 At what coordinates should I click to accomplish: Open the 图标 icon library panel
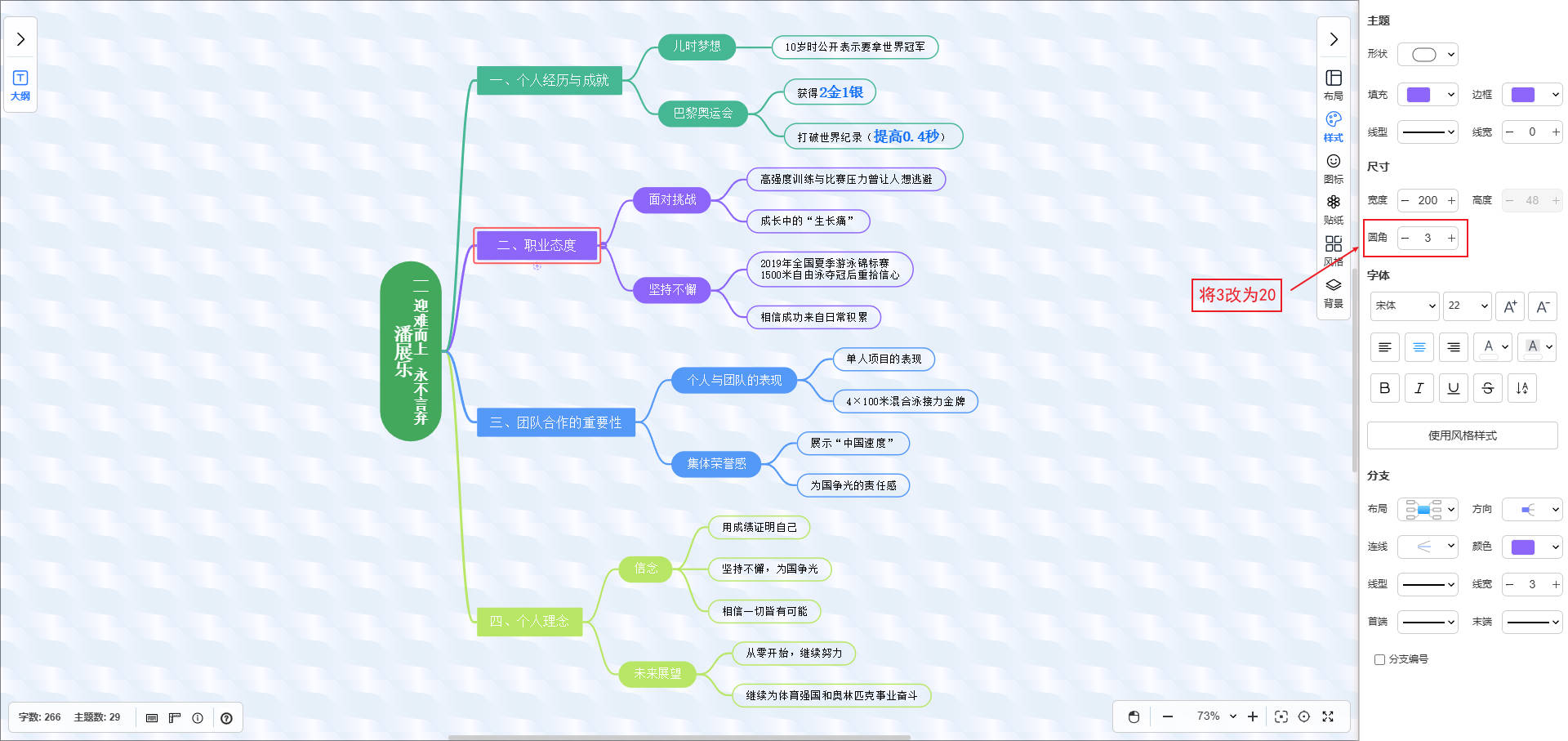(x=1333, y=167)
